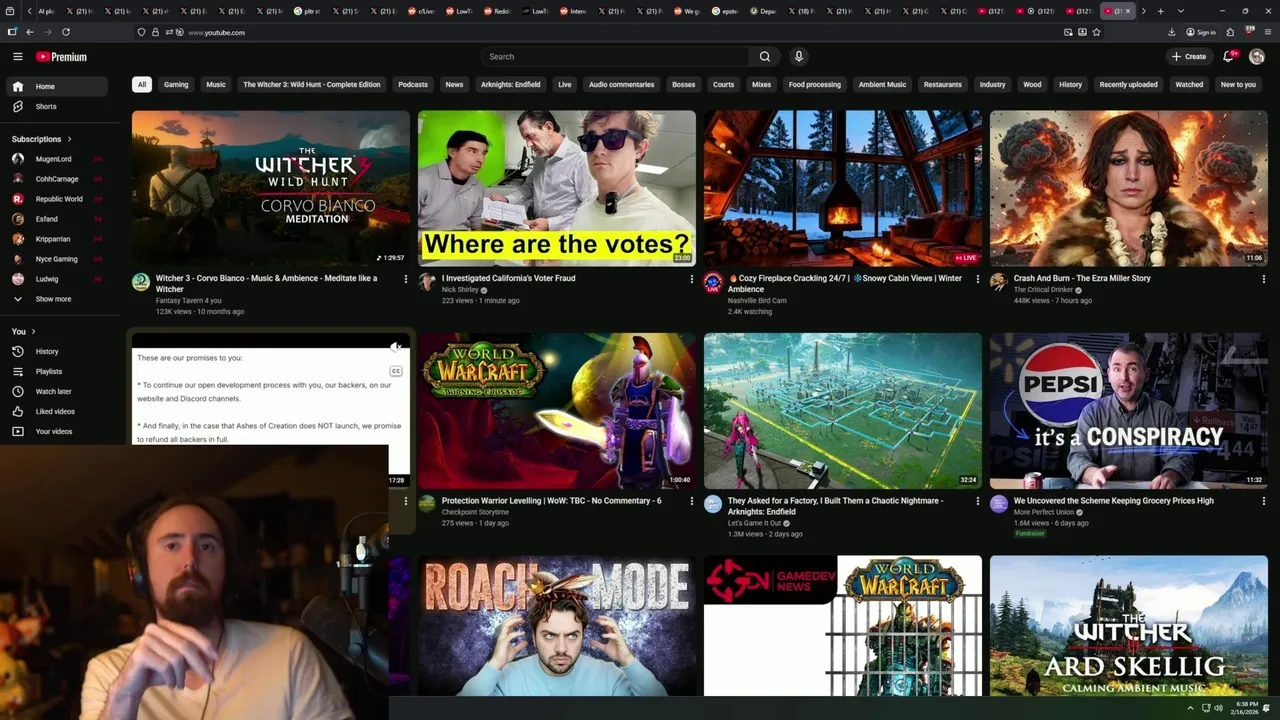
Task: Click the tracking protection shield icon
Action: point(141,32)
